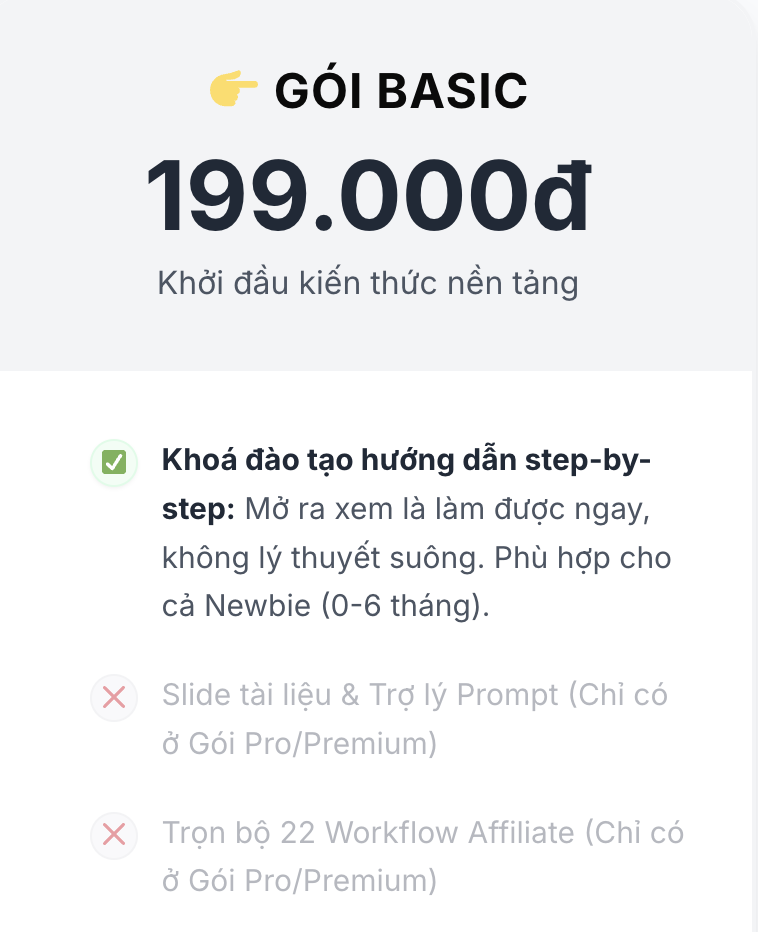Click the word step: in the bold feature title

(x=198, y=509)
